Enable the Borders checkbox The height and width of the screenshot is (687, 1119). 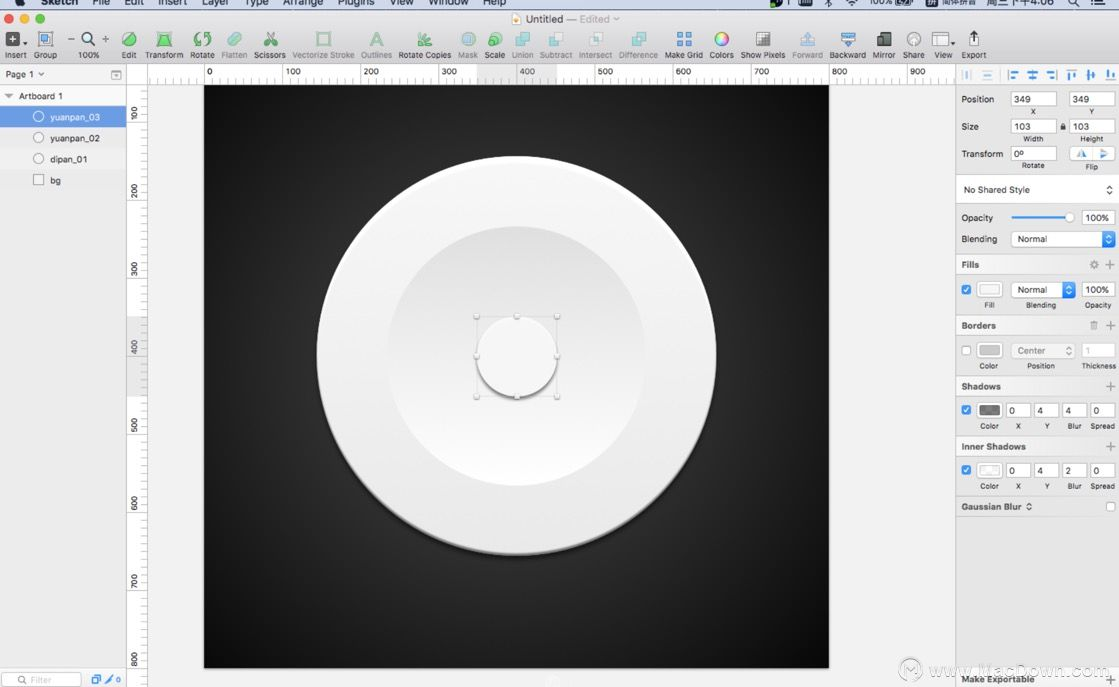[966, 350]
